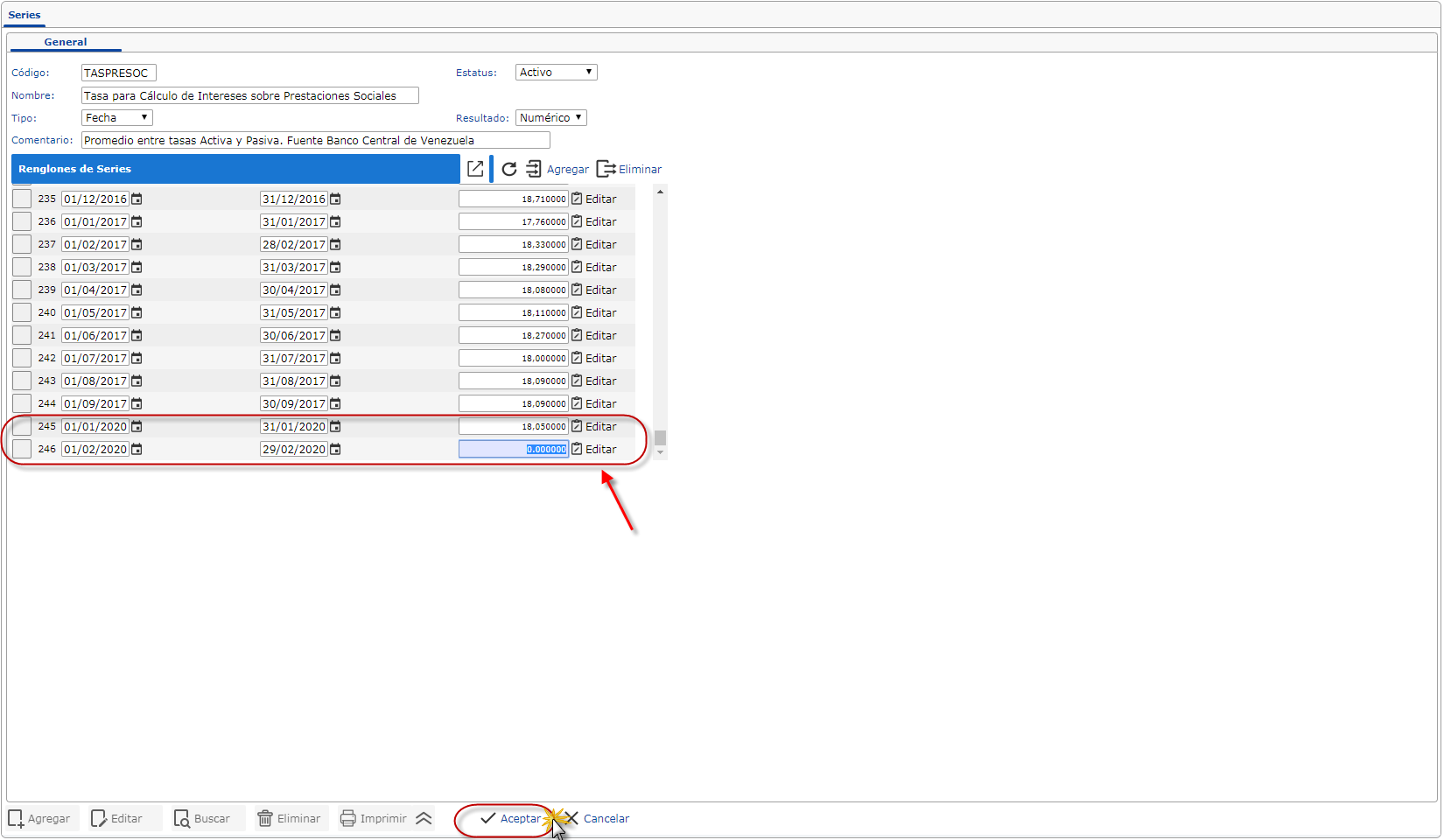Expand double chevron next to Imprimir
The height and width of the screenshot is (840, 1444).
click(424, 819)
